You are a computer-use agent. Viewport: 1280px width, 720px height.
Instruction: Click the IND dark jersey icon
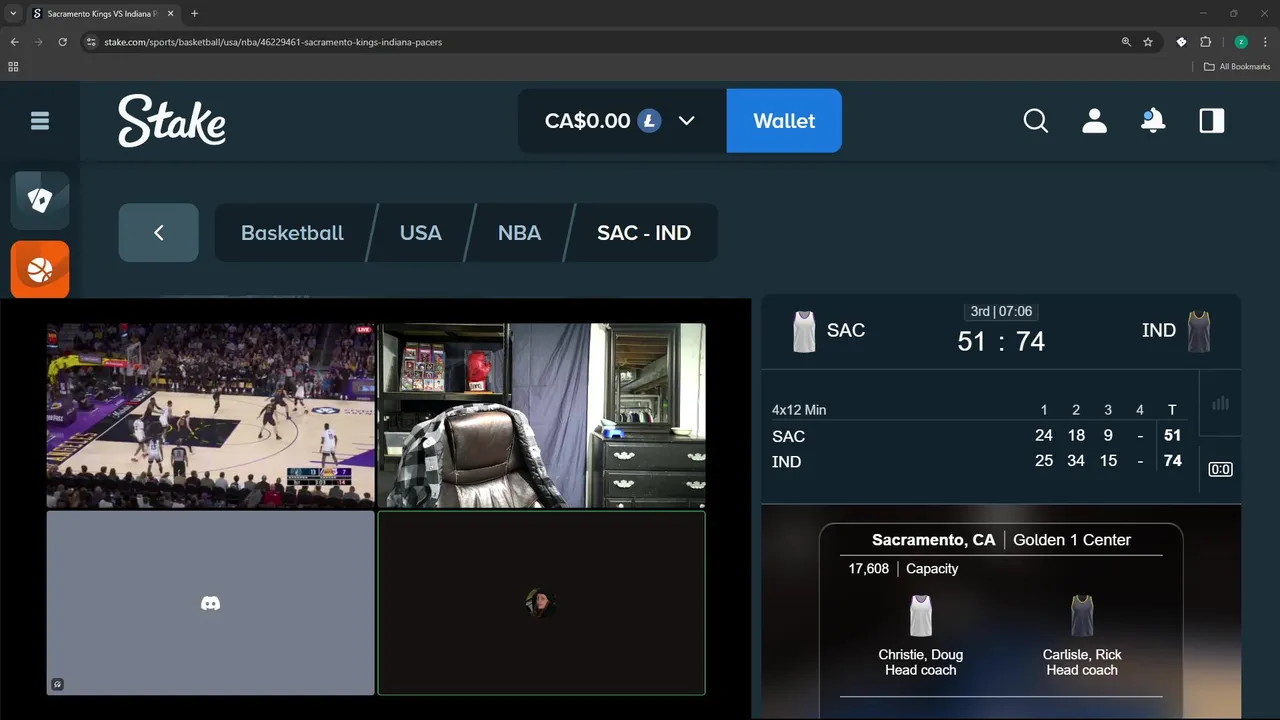(1199, 331)
